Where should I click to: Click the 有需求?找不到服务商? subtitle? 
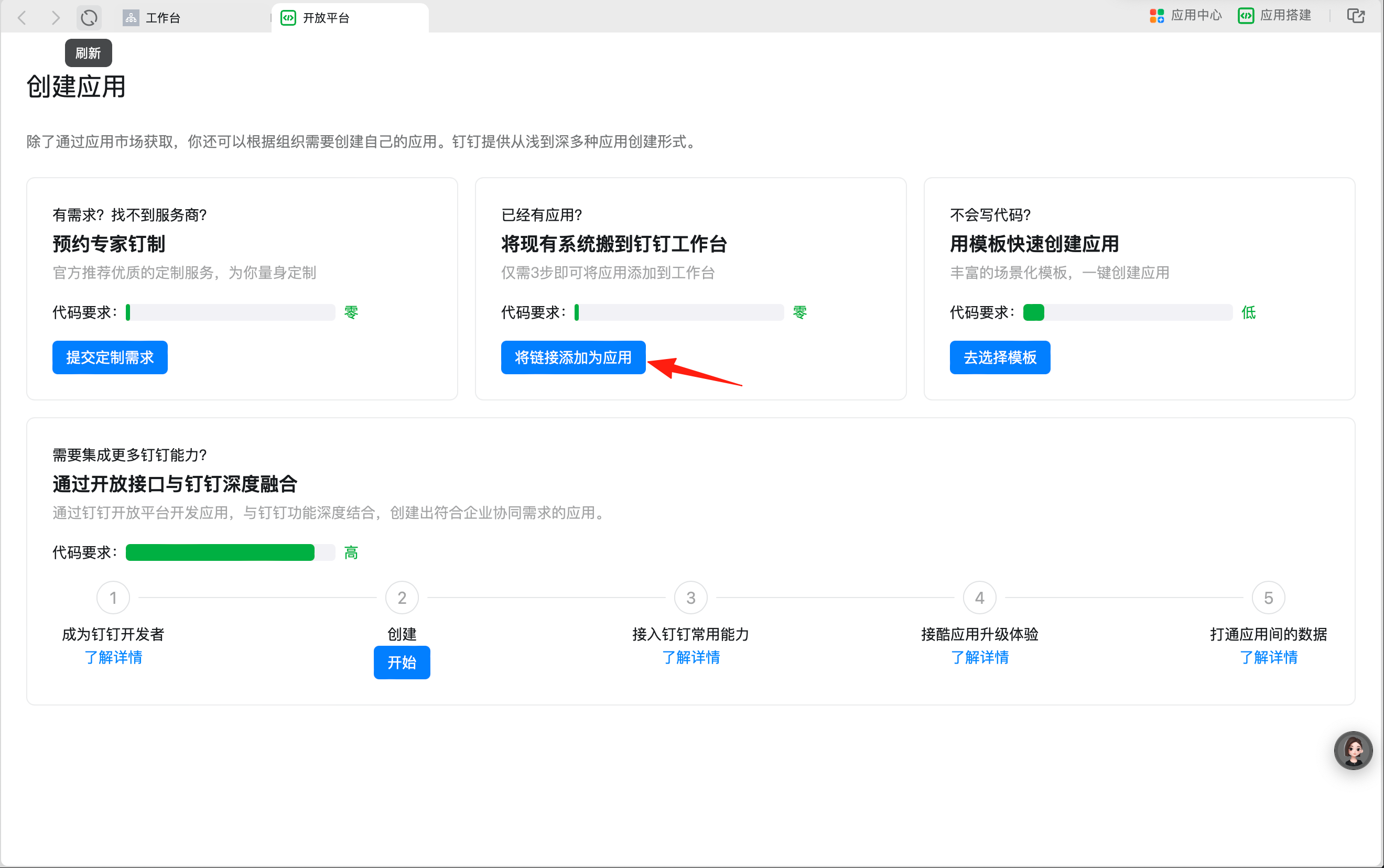[x=129, y=215]
